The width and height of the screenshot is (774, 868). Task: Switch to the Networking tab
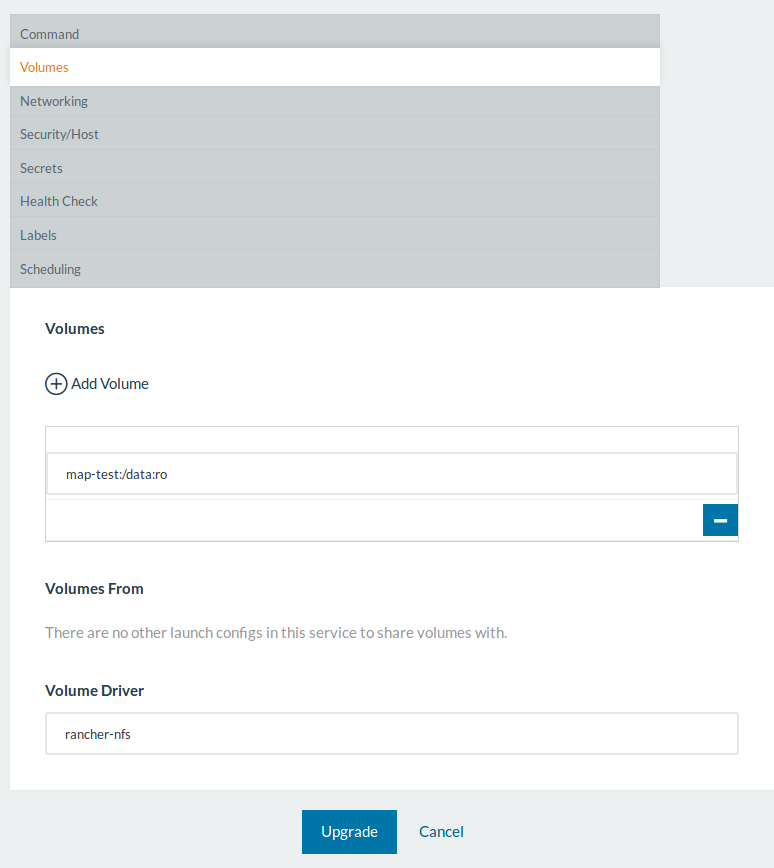(334, 101)
